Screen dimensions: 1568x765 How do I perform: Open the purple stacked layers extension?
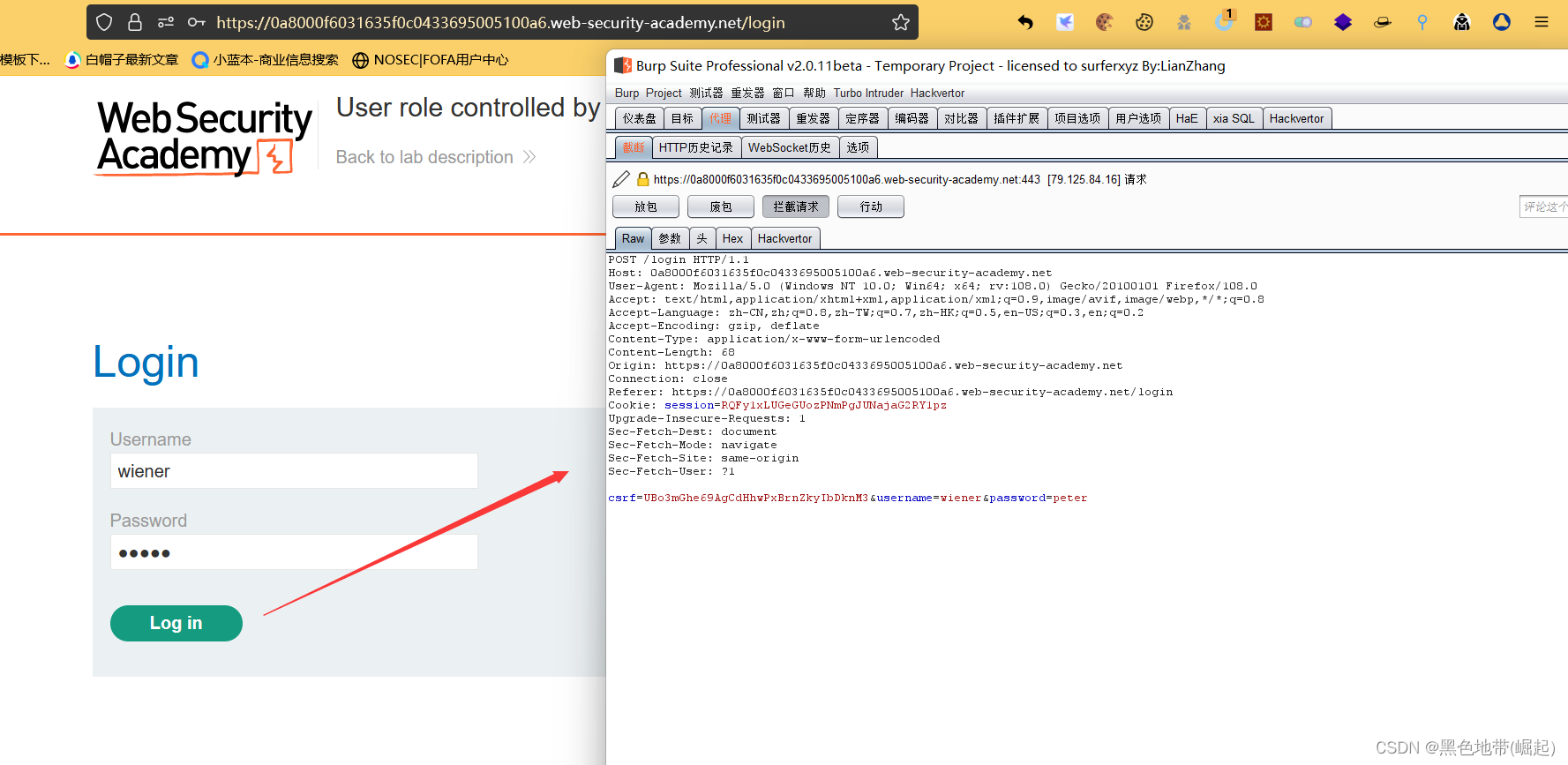pos(1342,23)
